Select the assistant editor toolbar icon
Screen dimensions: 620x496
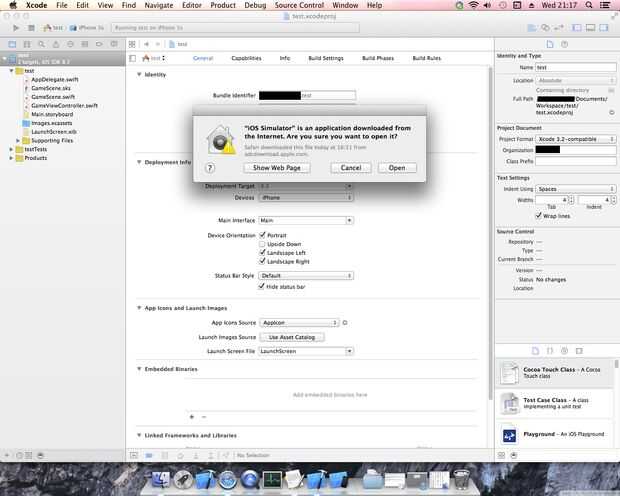click(x=545, y=28)
